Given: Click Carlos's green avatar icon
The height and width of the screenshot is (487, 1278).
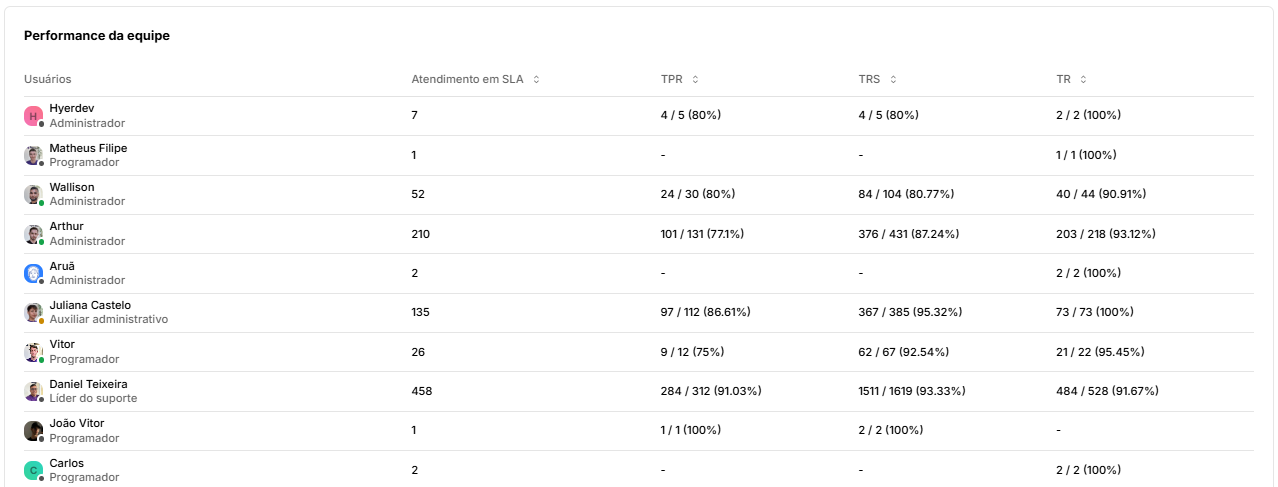Looking at the screenshot, I should [x=33, y=470].
